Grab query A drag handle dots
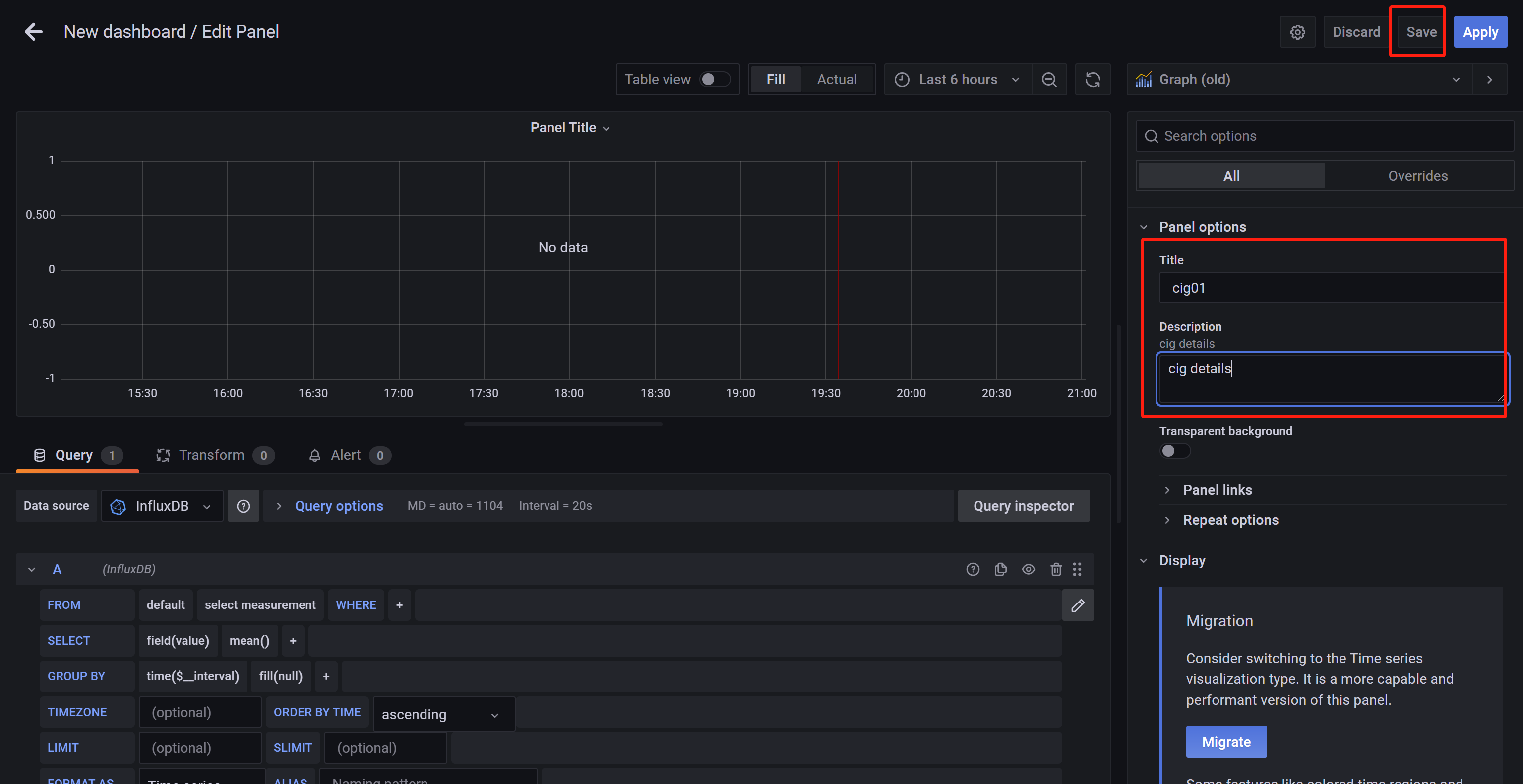 pos(1077,569)
